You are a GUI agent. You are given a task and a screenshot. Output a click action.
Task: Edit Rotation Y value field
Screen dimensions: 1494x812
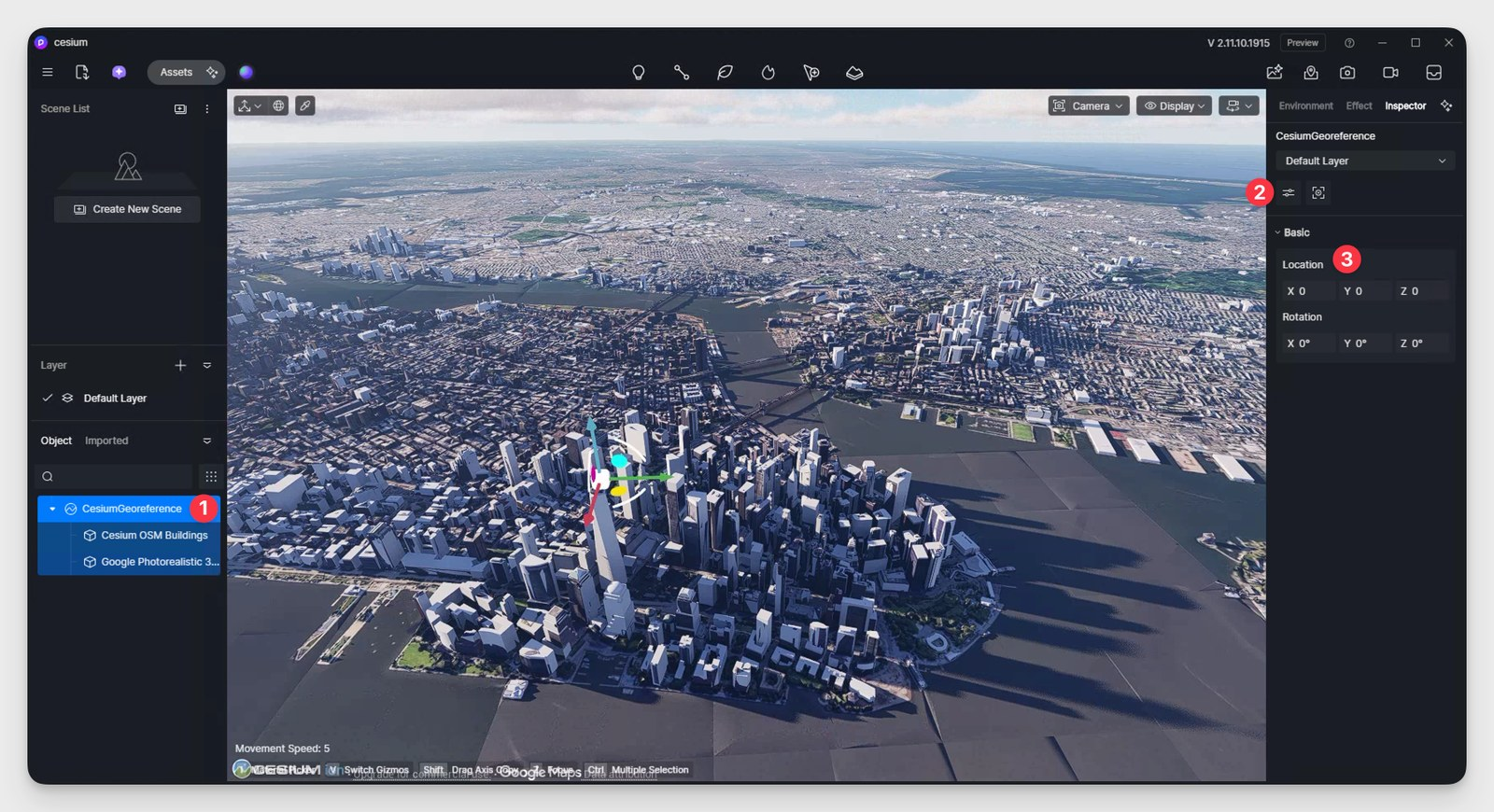click(x=1364, y=343)
